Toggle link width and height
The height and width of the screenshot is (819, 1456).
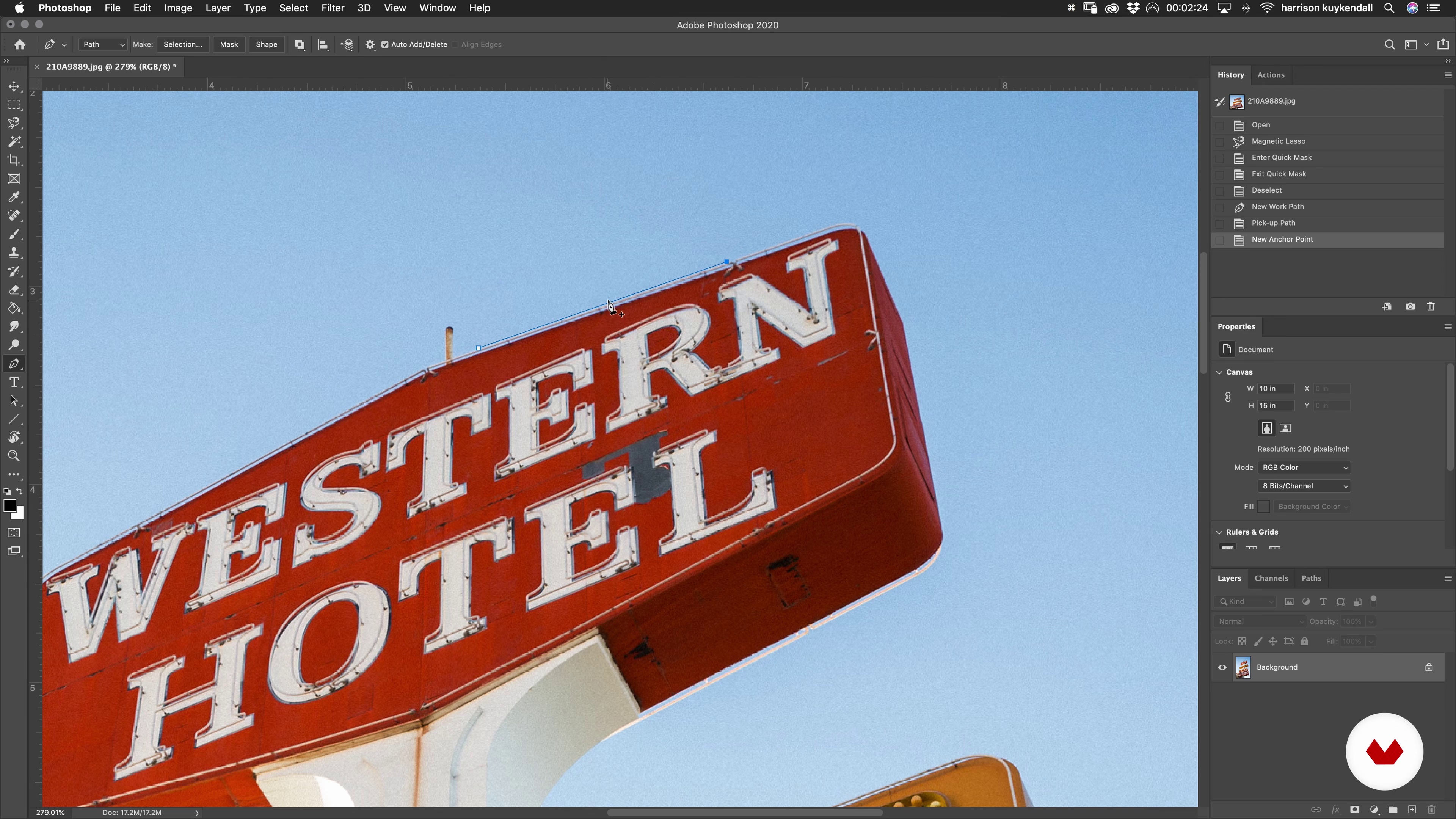[x=1228, y=397]
